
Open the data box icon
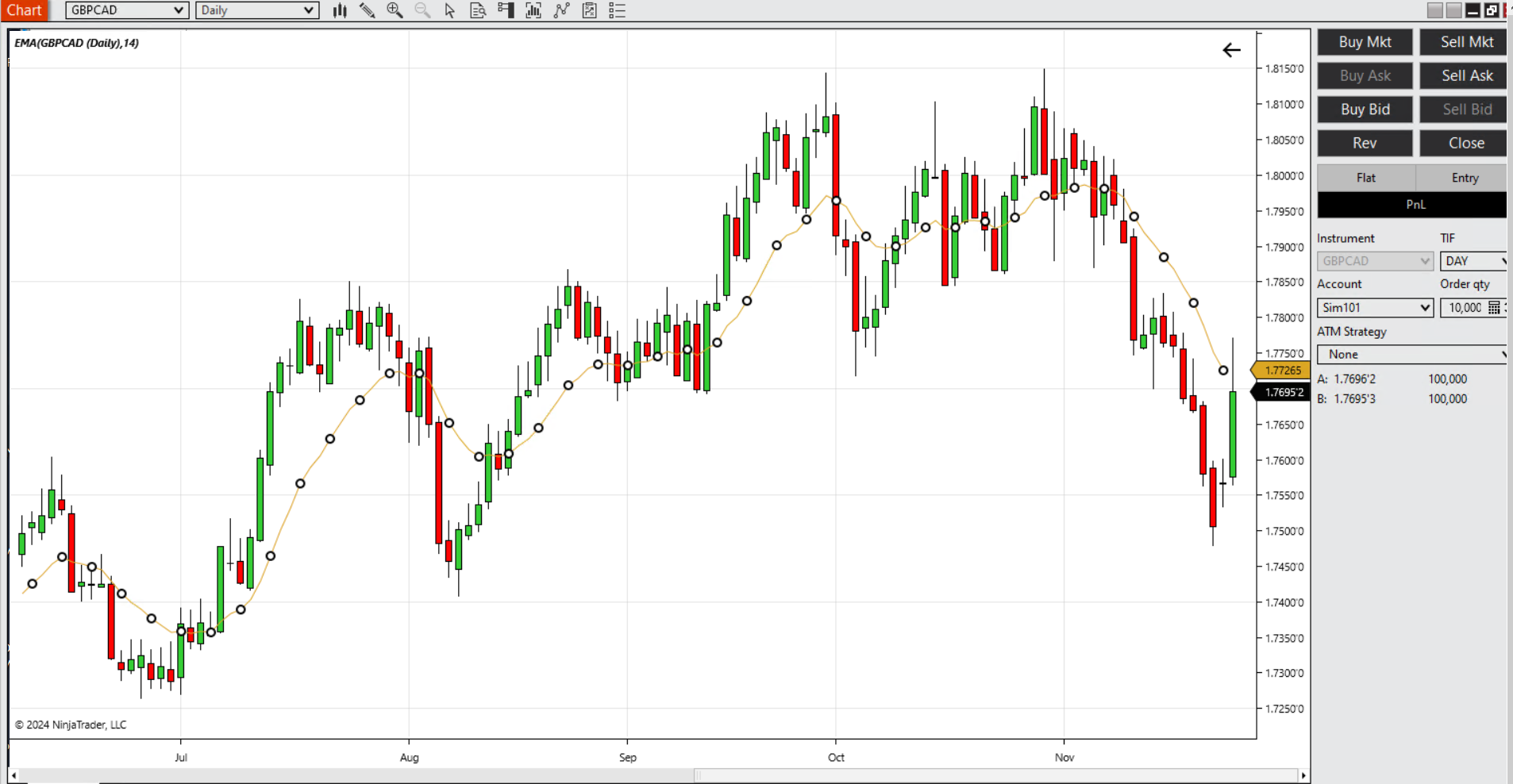tap(478, 10)
